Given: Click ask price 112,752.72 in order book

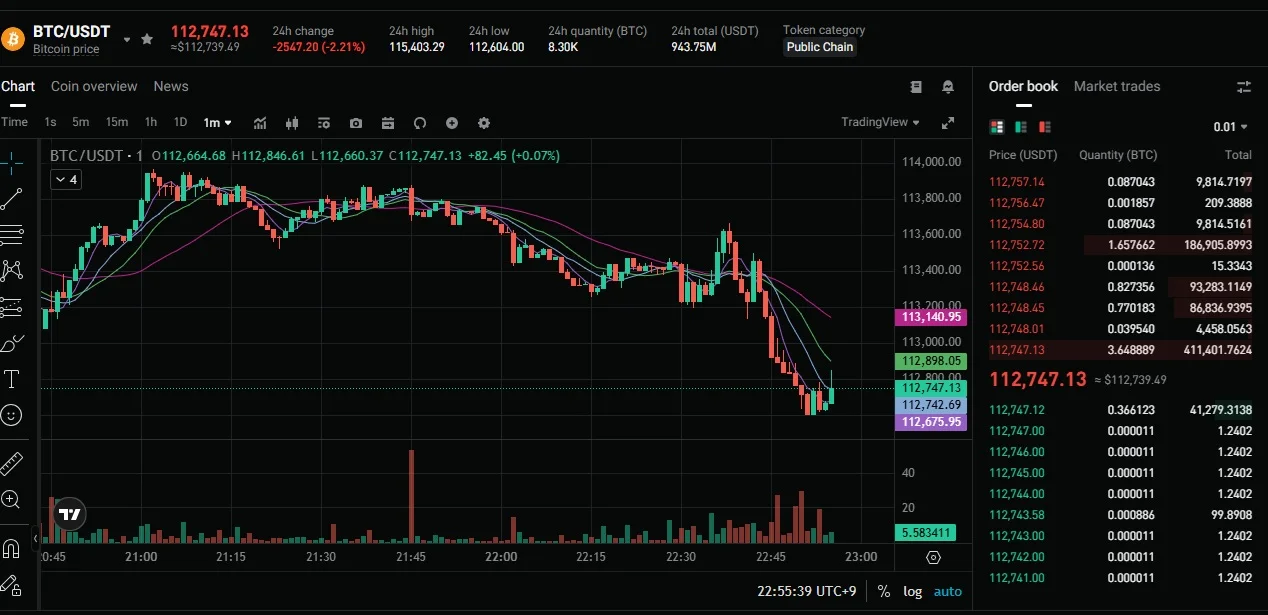Looking at the screenshot, I should pyautogui.click(x=1017, y=245).
